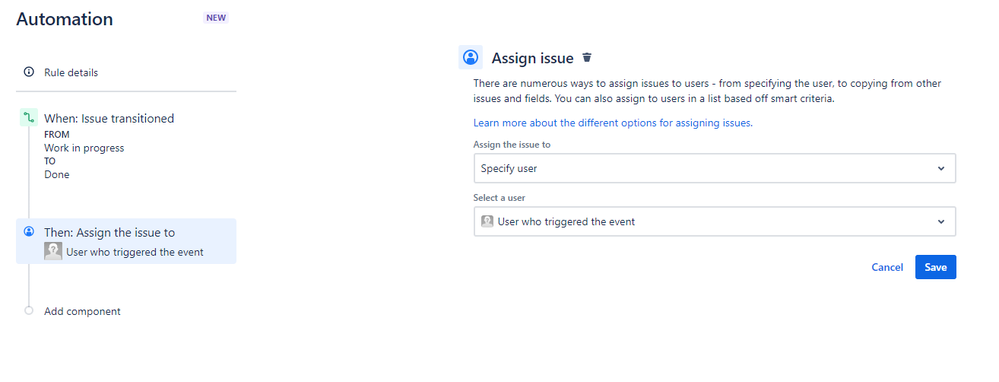Click the Rule details info icon
Screen dimensions: 999x382
pyautogui.click(x=29, y=72)
